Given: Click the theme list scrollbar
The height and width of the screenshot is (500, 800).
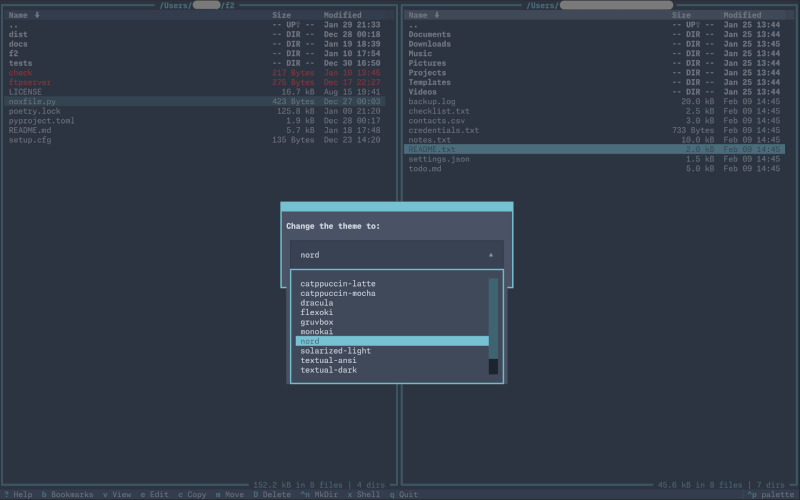Looking at the screenshot, I should click(493, 327).
